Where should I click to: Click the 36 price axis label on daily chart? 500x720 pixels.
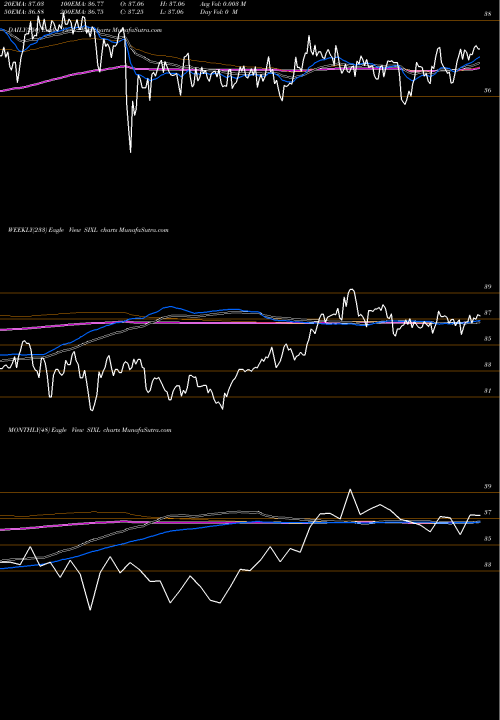pyautogui.click(x=487, y=90)
